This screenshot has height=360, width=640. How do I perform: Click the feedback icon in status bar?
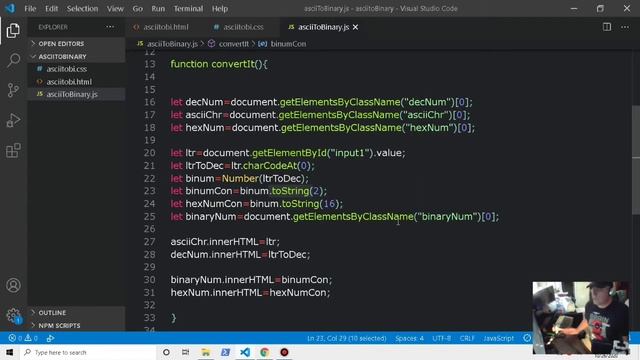pos(527,338)
